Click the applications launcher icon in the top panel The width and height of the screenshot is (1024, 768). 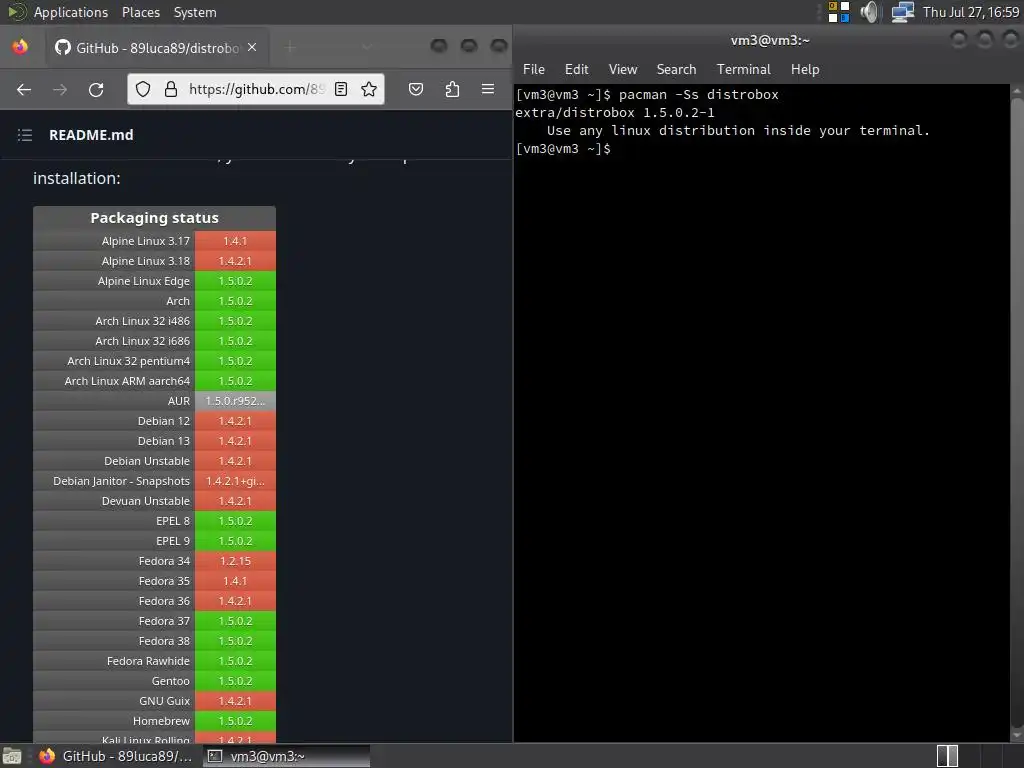[x=16, y=12]
